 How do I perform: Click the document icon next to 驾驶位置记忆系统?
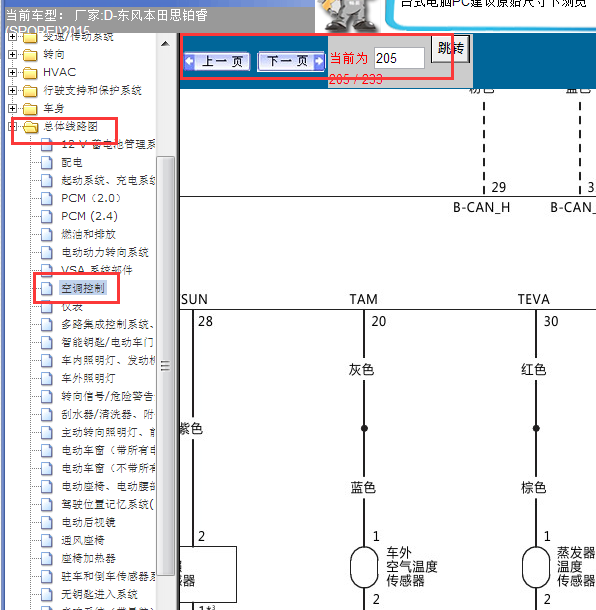pos(47,504)
